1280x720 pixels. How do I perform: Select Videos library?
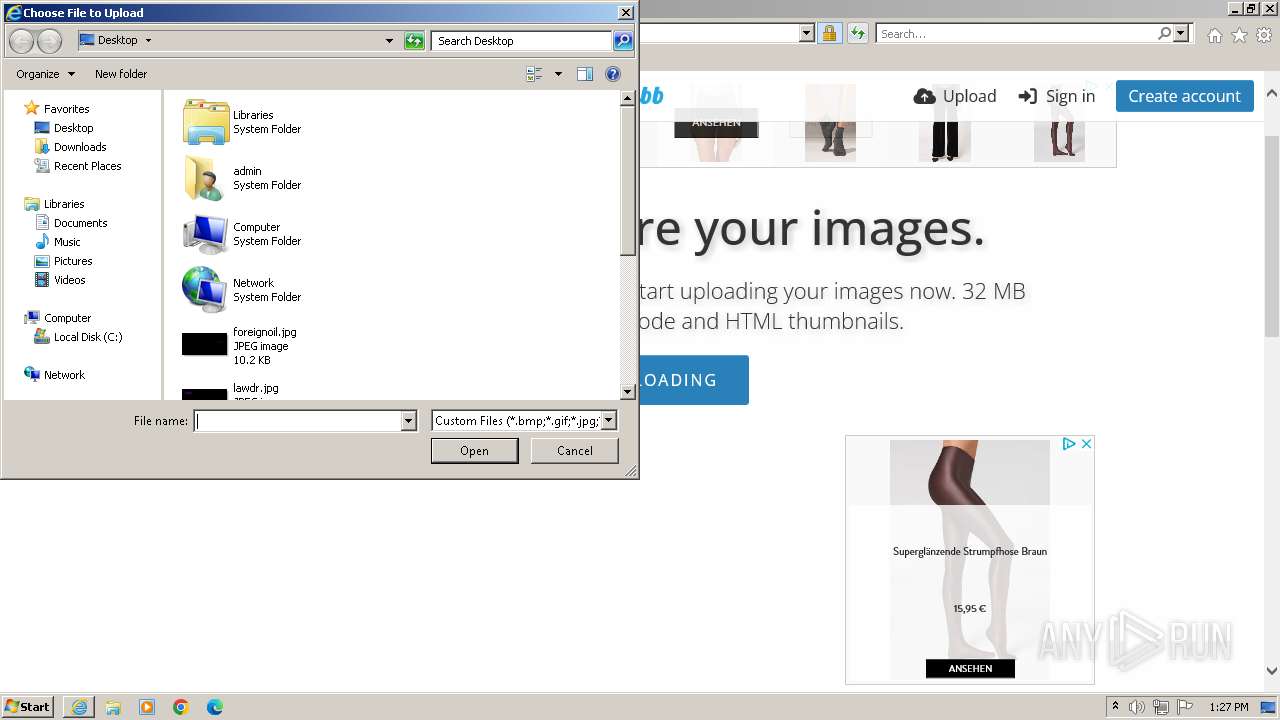point(69,280)
